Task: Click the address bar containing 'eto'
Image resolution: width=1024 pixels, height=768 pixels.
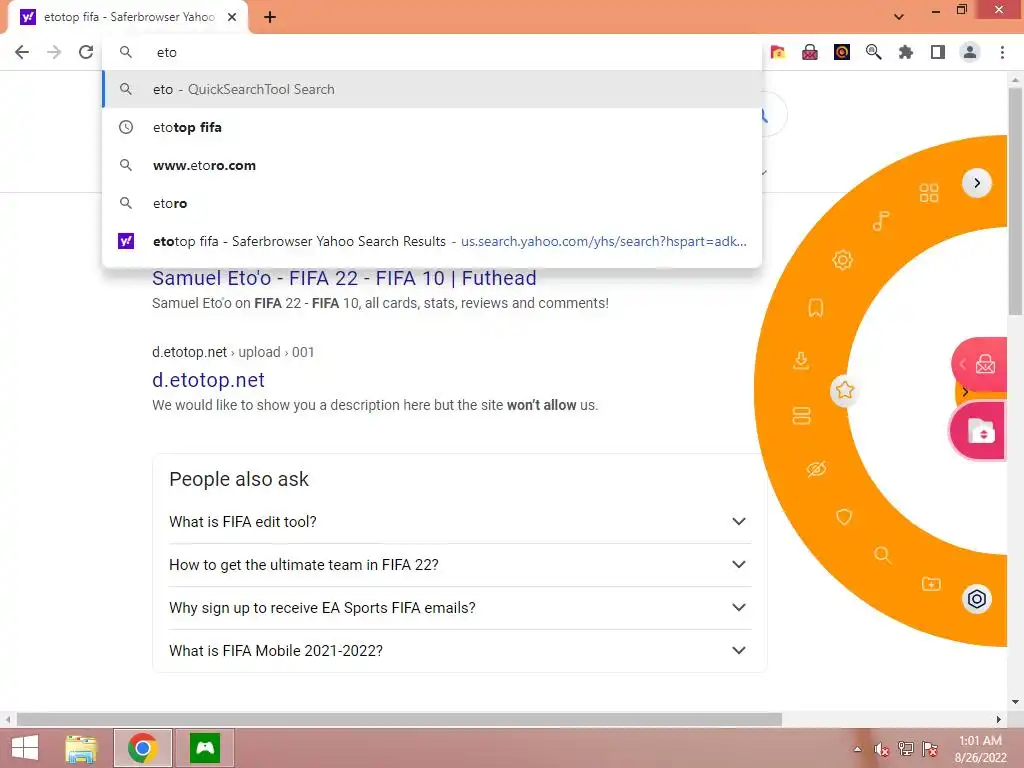Action: [432, 52]
